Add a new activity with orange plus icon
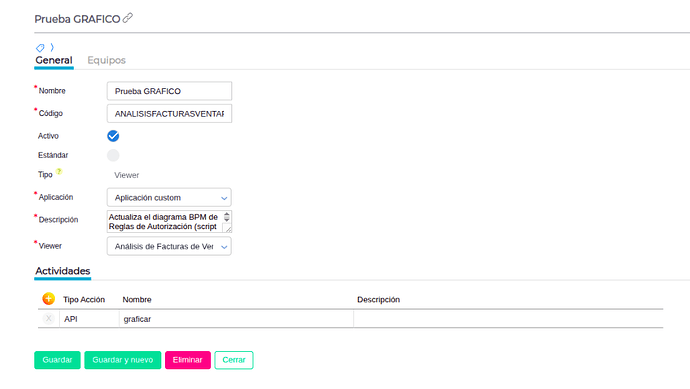Image resolution: width=690 pixels, height=389 pixels. [48, 299]
